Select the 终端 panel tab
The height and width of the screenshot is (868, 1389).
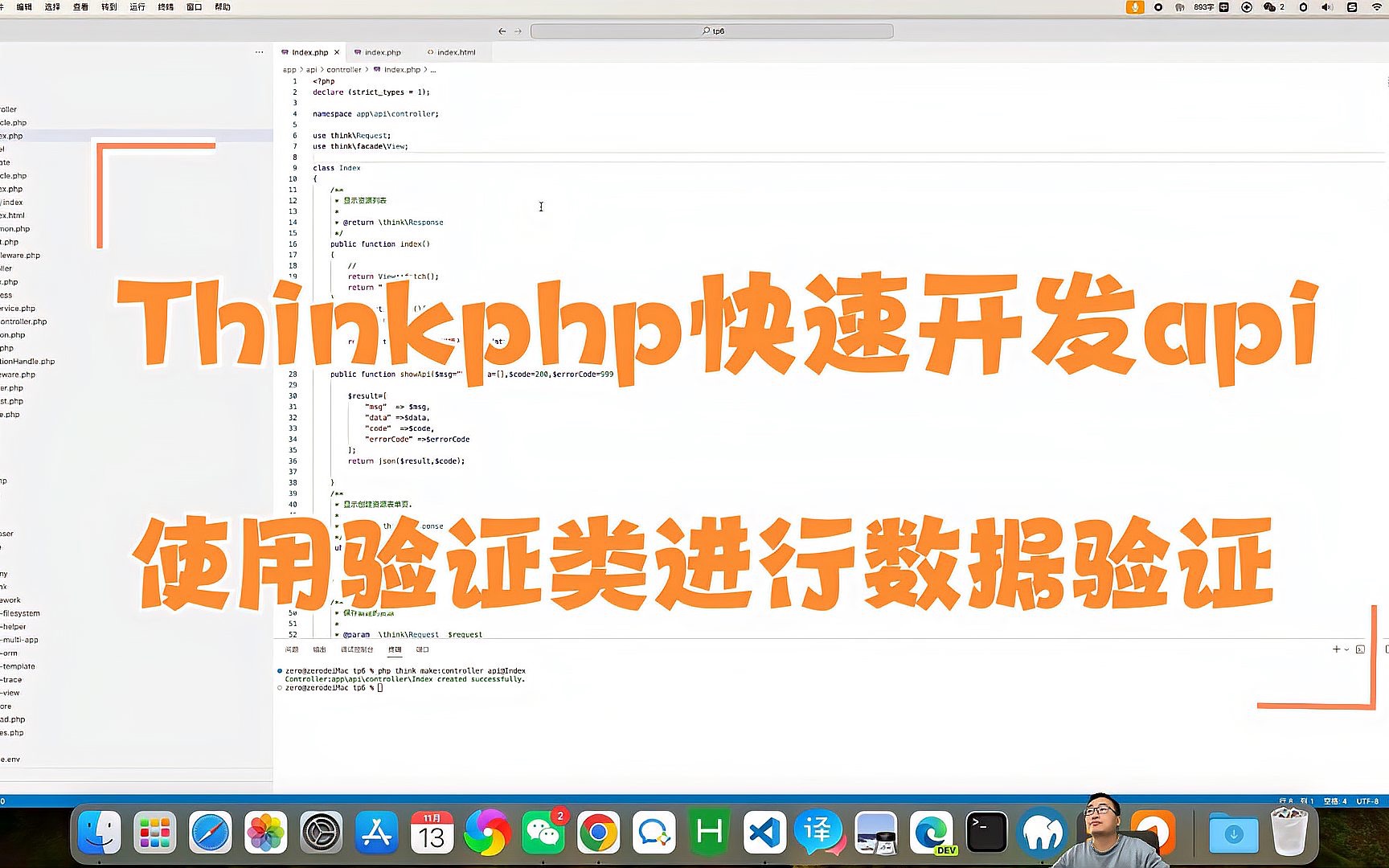pyautogui.click(x=395, y=649)
